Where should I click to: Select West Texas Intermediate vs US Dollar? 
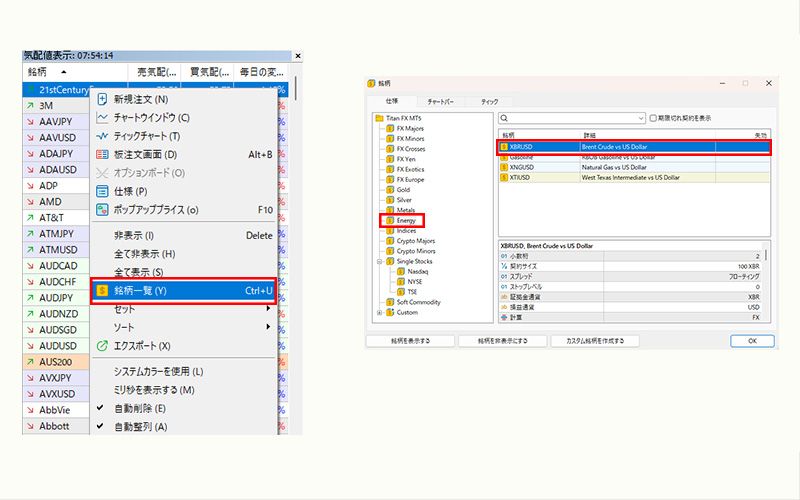[631, 178]
